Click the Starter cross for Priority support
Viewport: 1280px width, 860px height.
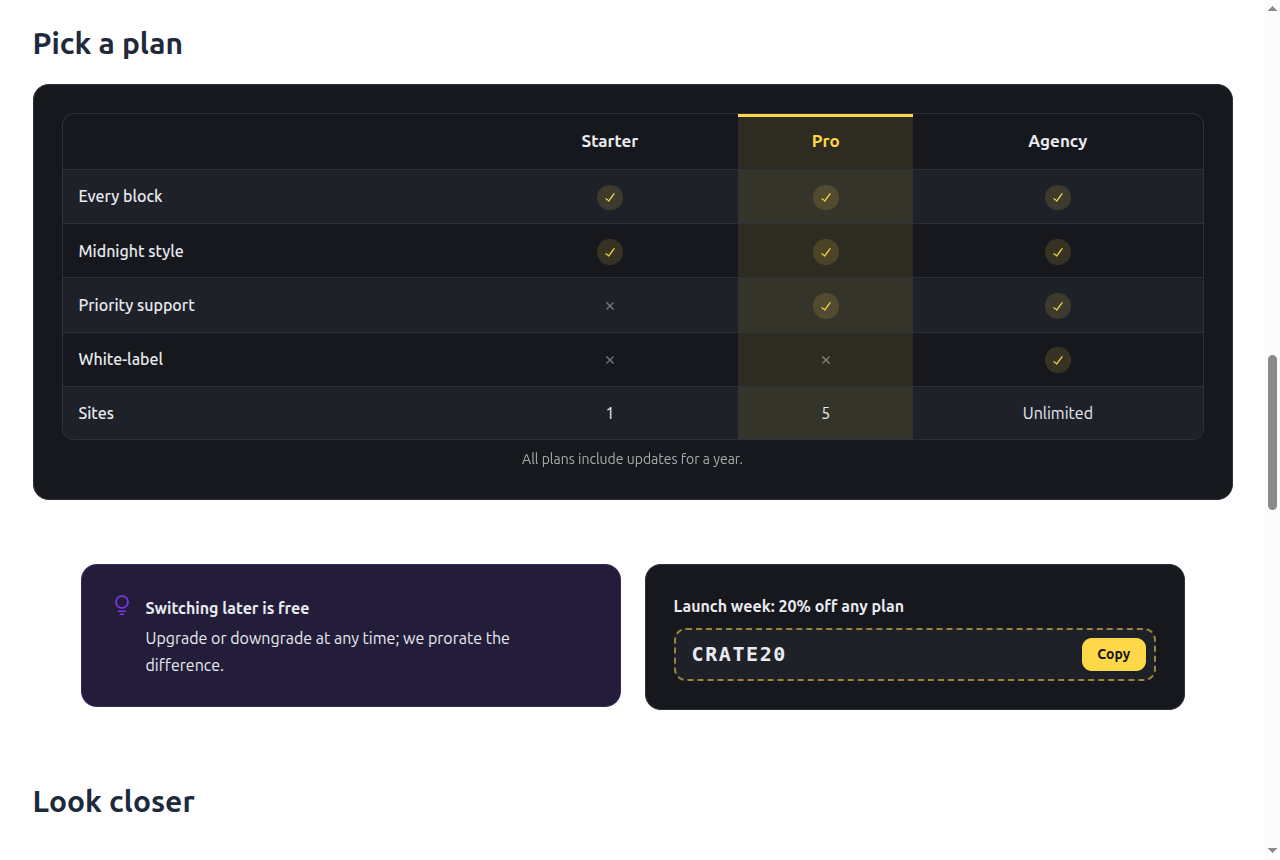point(610,306)
